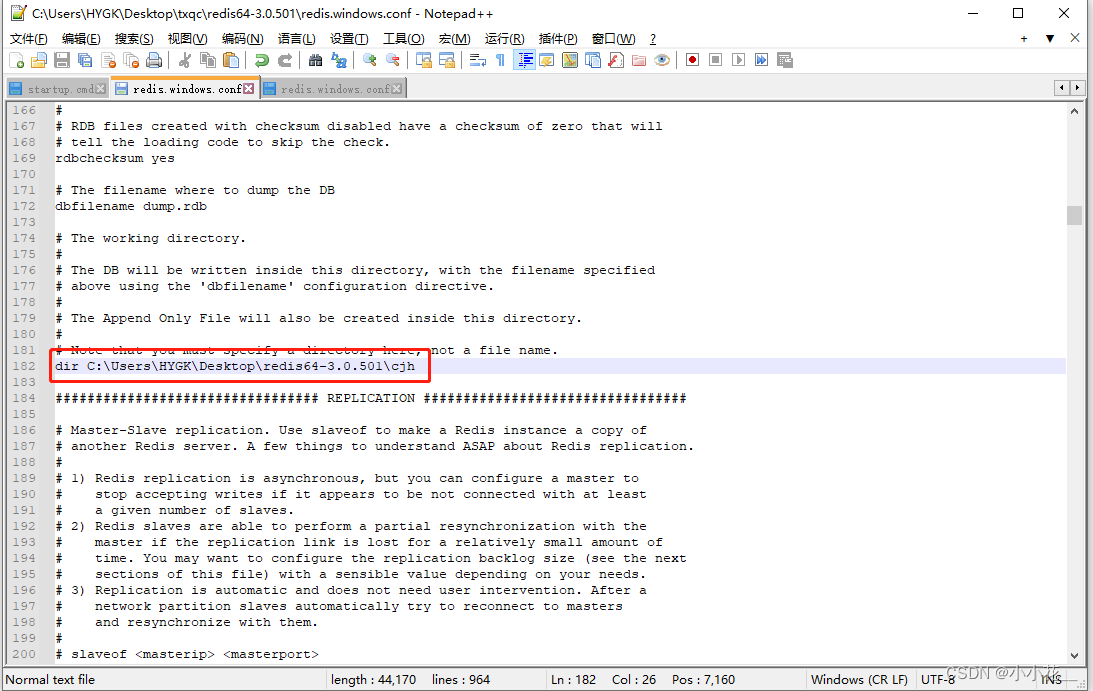Open the ? help menu

click(652, 39)
